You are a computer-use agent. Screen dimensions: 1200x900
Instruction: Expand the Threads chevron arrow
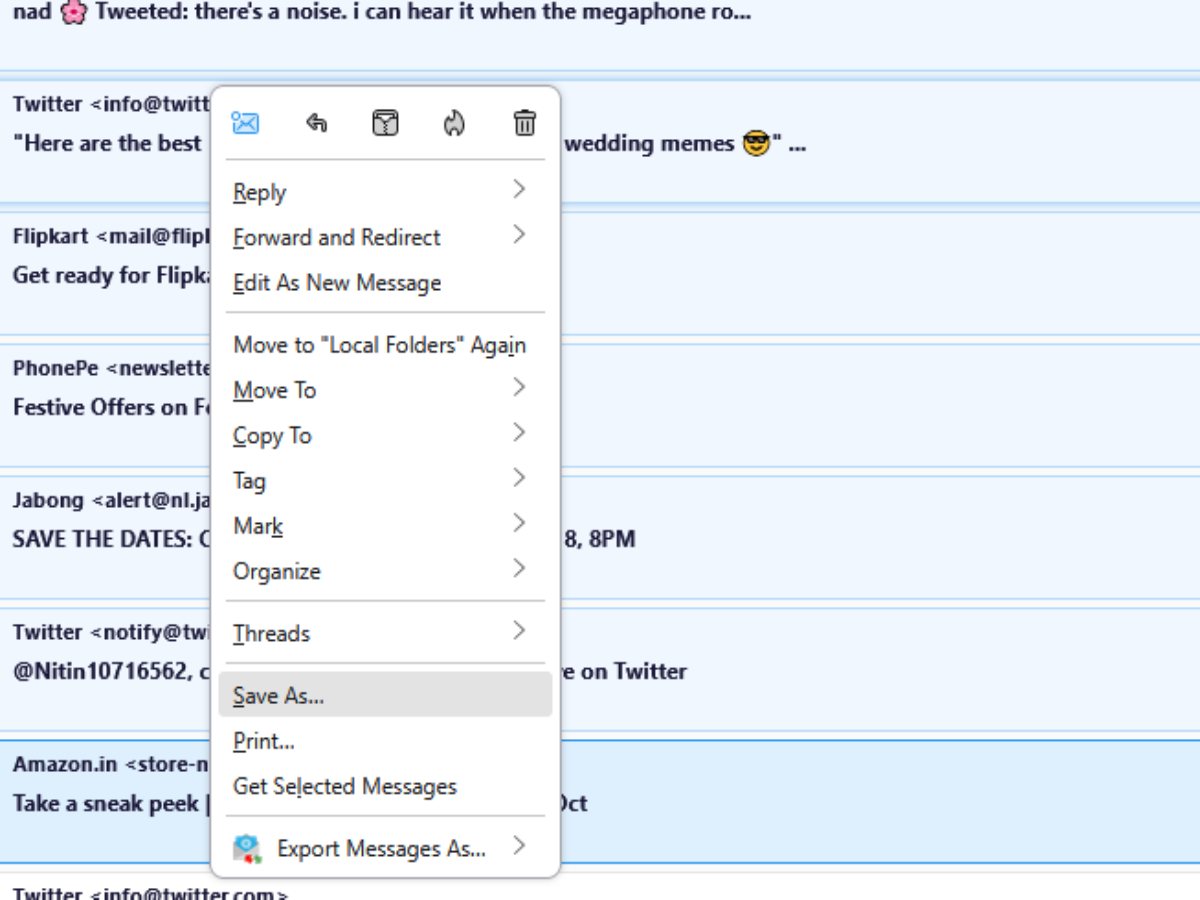pos(519,630)
